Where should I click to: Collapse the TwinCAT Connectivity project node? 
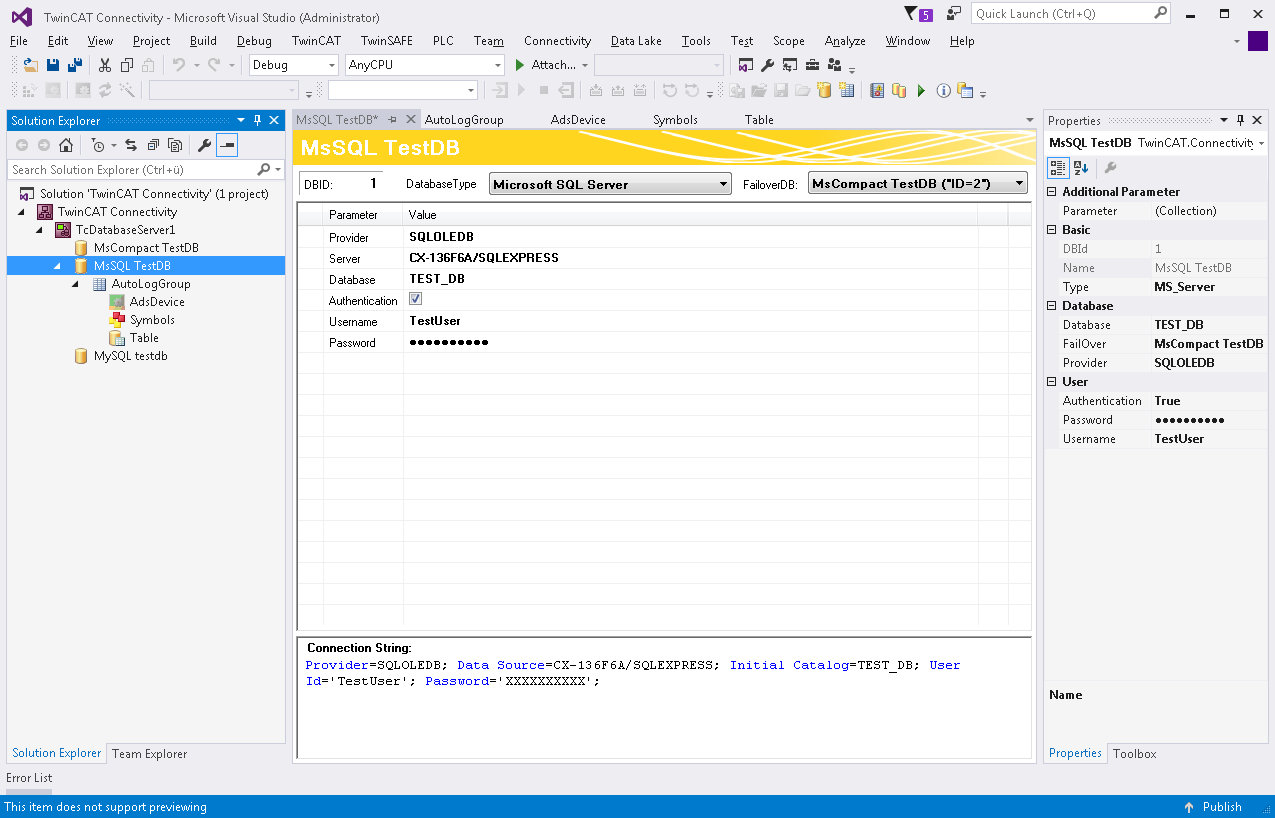click(22, 212)
